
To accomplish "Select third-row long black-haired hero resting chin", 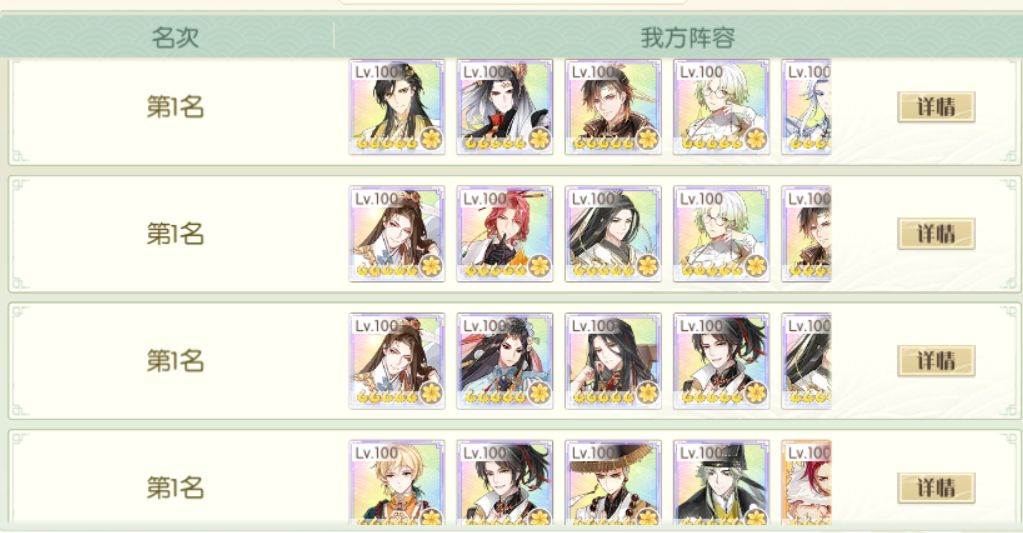I will [613, 361].
